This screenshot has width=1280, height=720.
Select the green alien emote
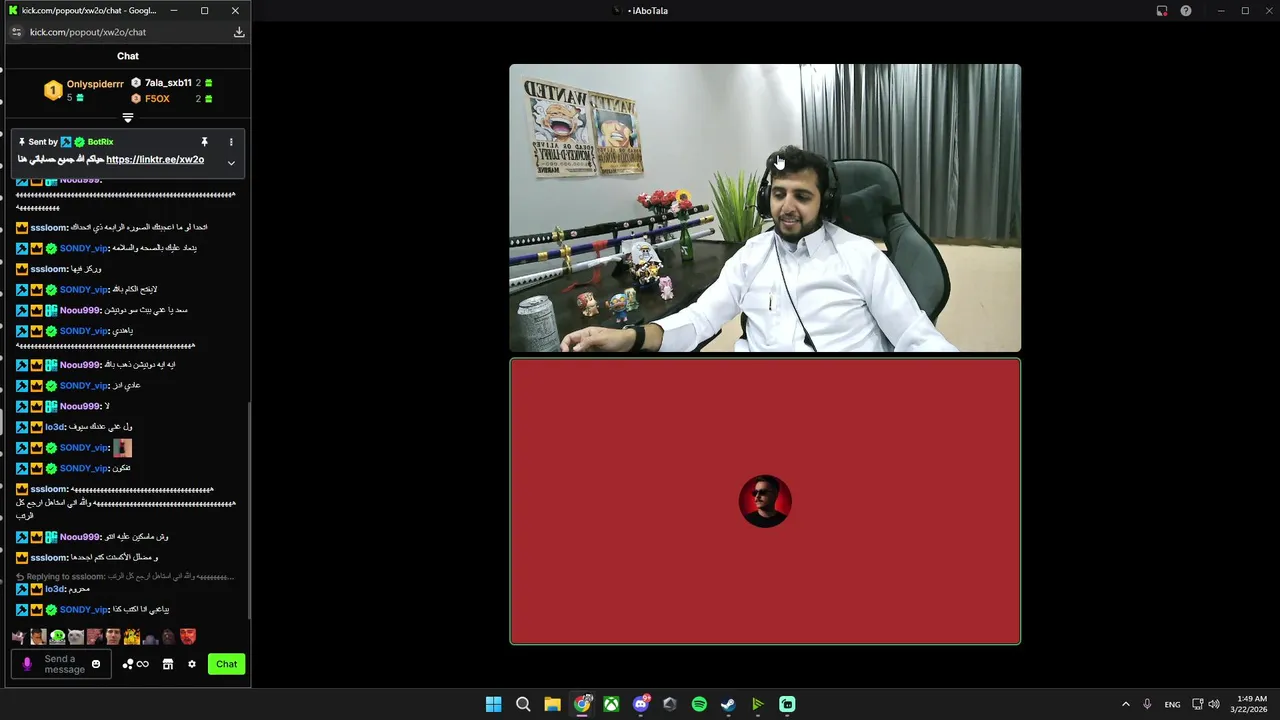[57, 637]
